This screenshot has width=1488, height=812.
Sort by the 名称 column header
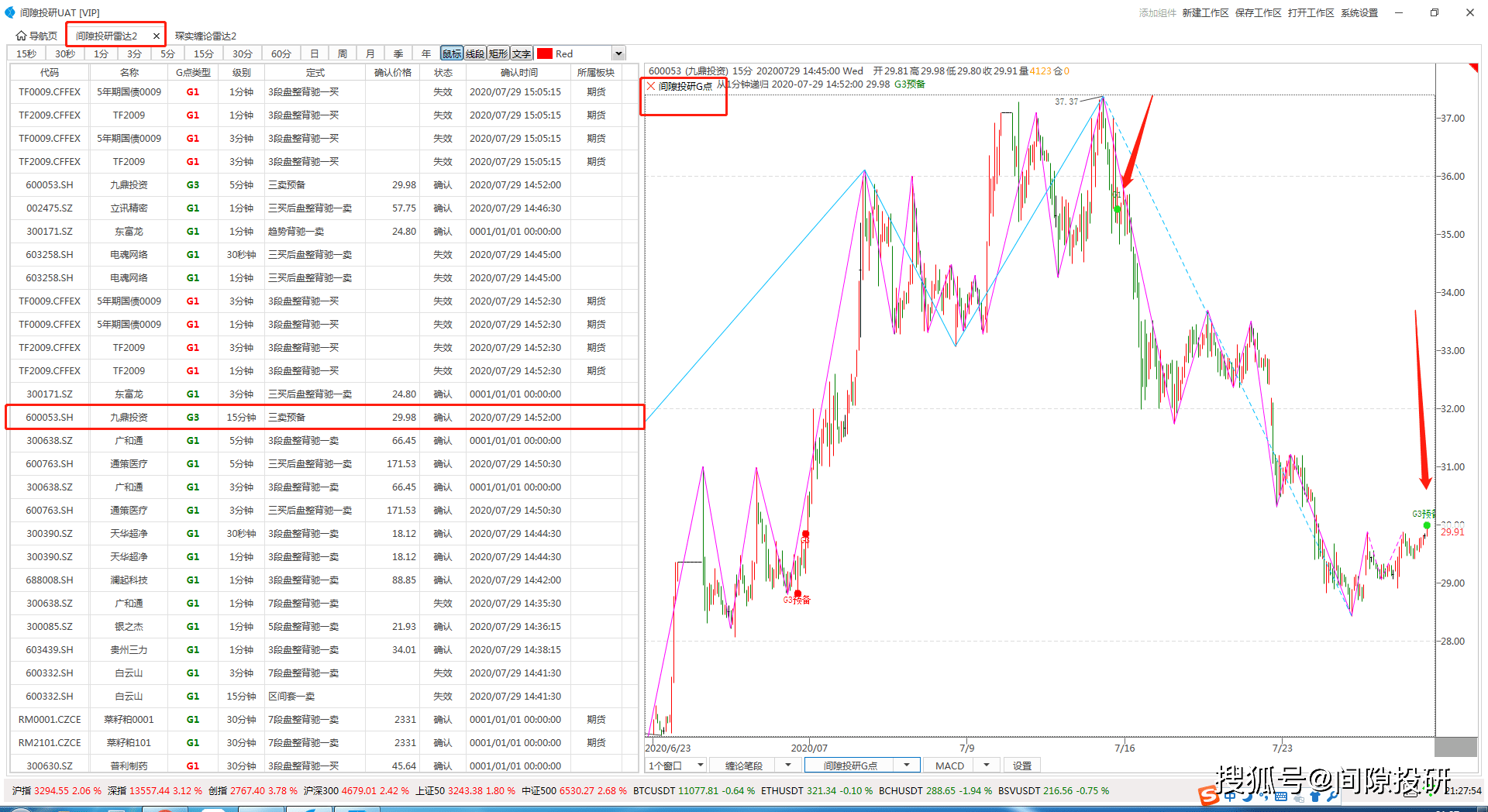pos(129,72)
